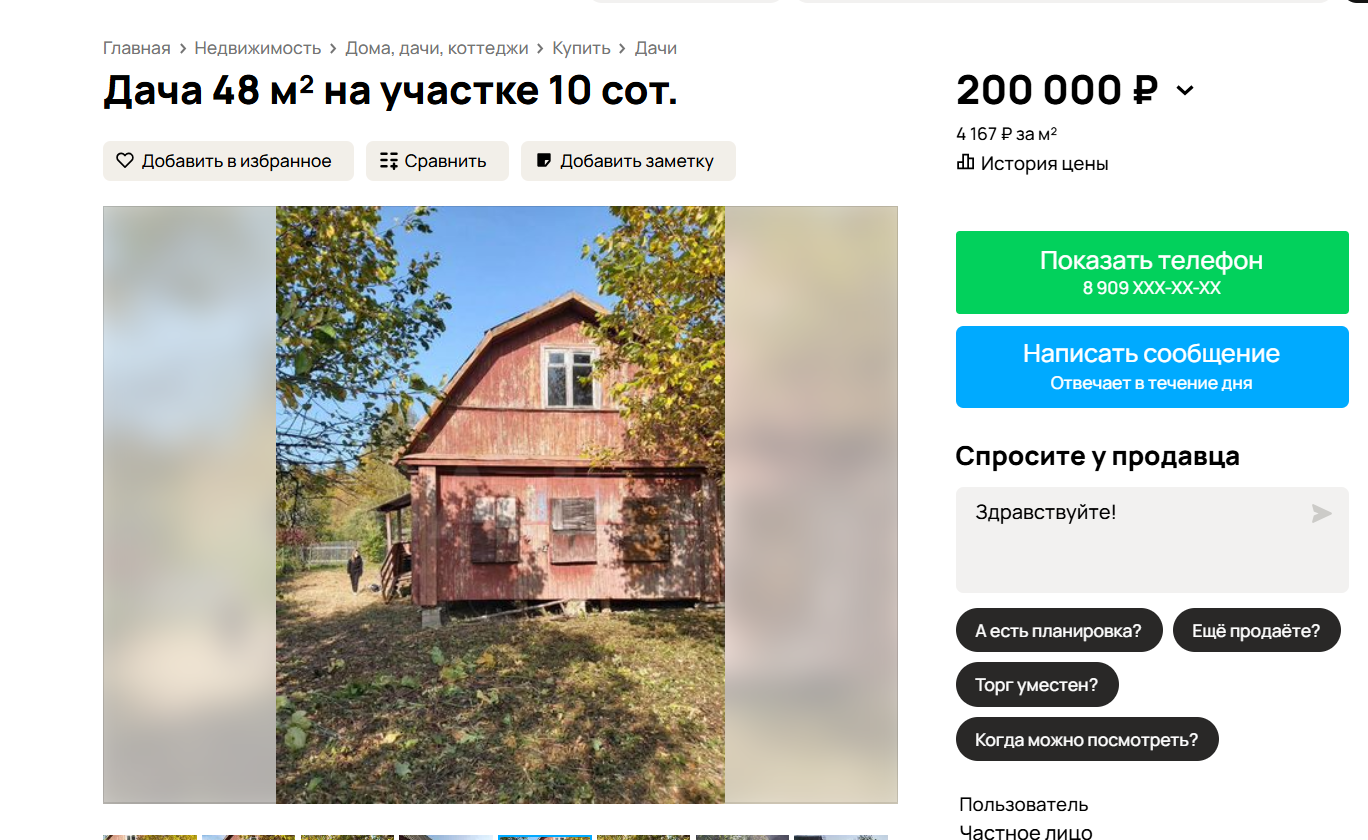Ask Когда можно посмотреть? quick question

1087,740
